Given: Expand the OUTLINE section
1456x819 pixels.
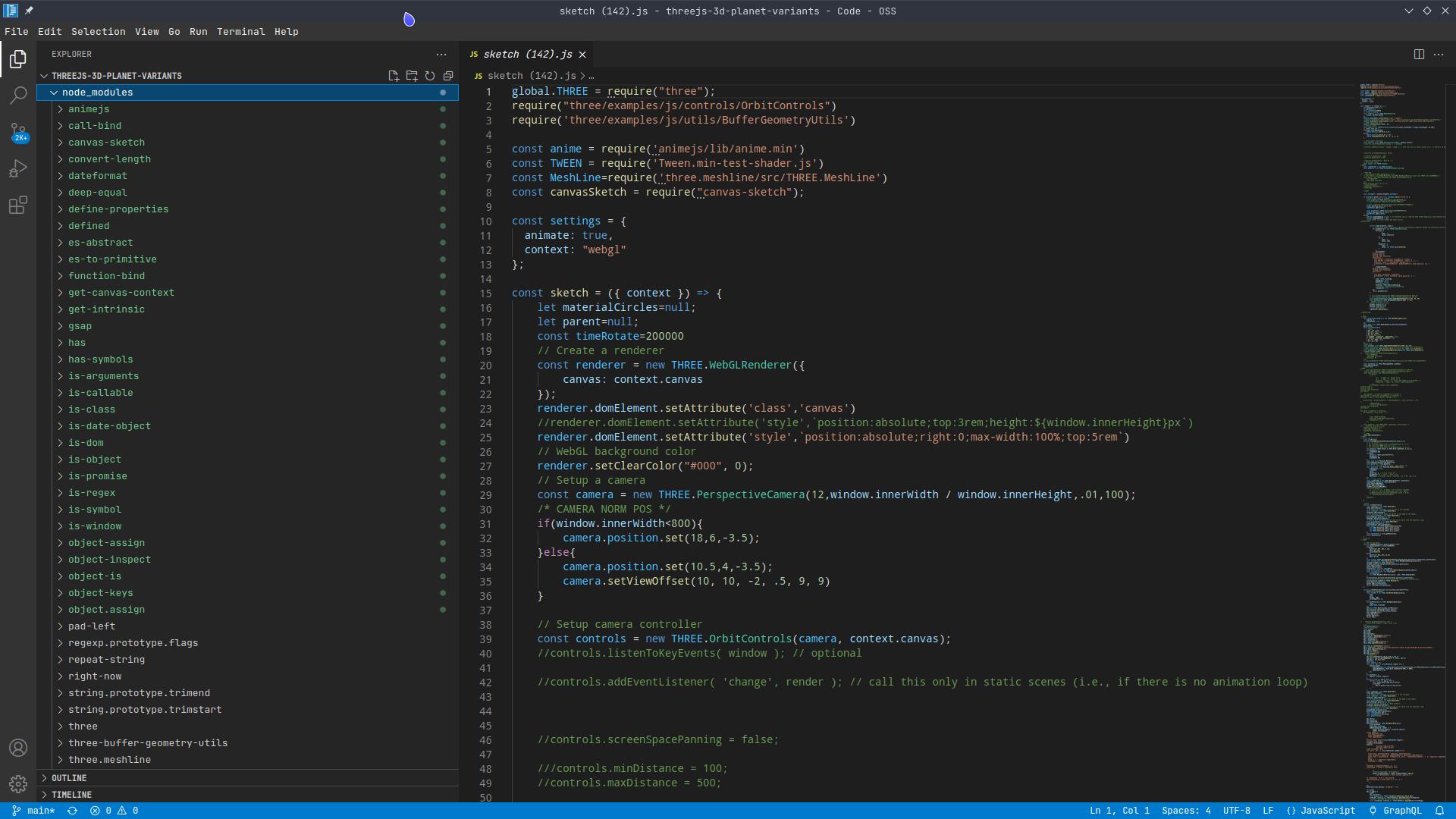Looking at the screenshot, I should [x=68, y=778].
